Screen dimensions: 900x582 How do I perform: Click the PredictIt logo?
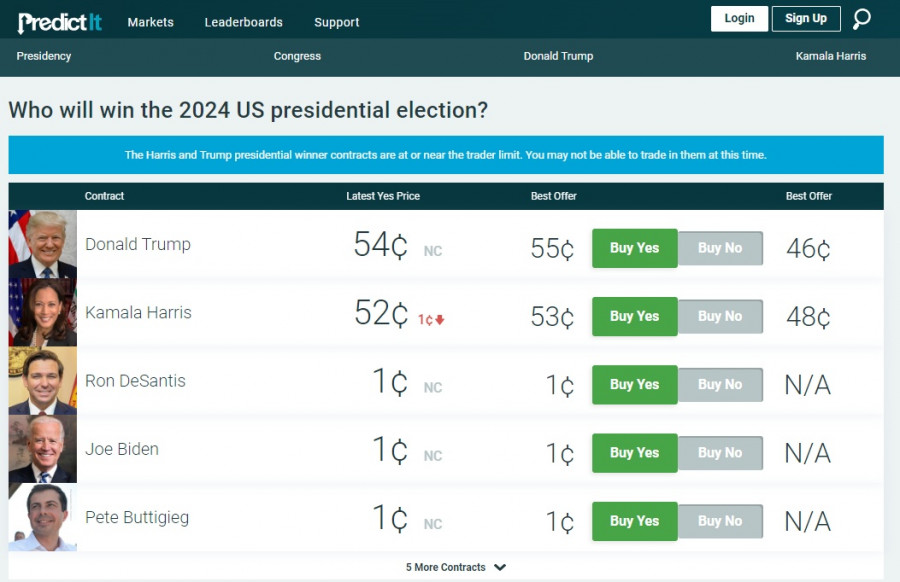click(61, 21)
